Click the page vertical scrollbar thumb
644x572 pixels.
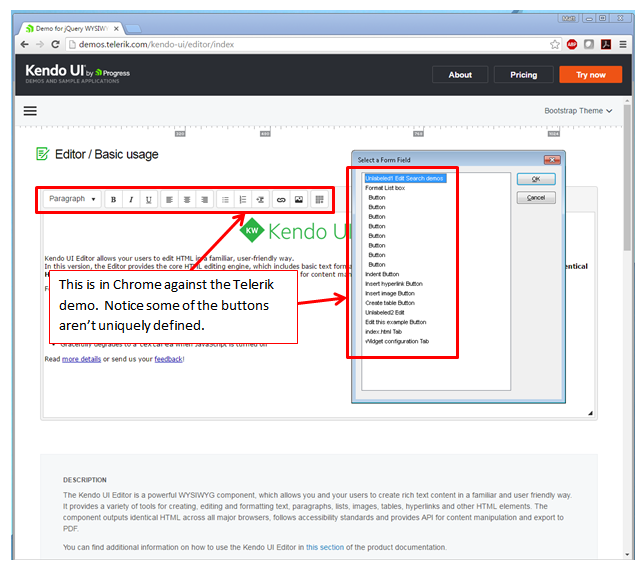point(627,177)
